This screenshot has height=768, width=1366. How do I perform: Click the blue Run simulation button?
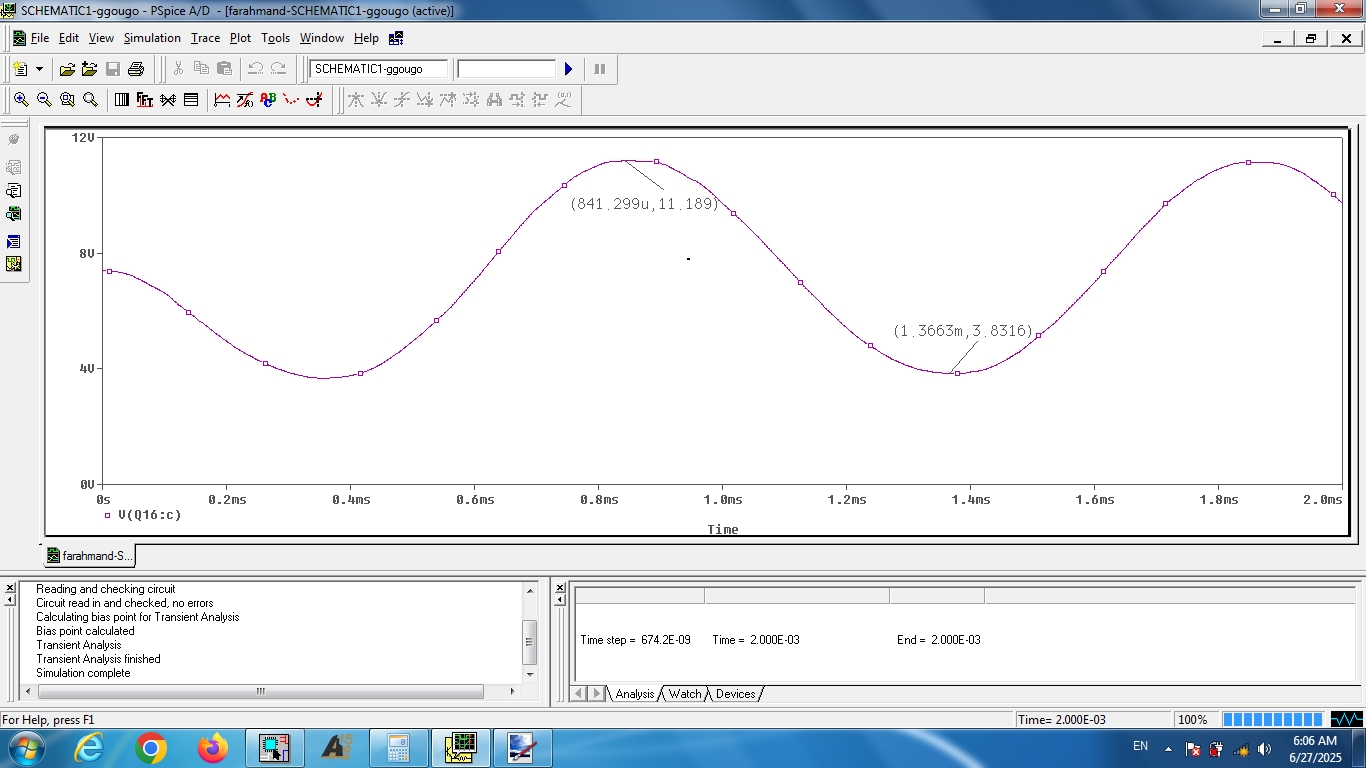pyautogui.click(x=568, y=69)
